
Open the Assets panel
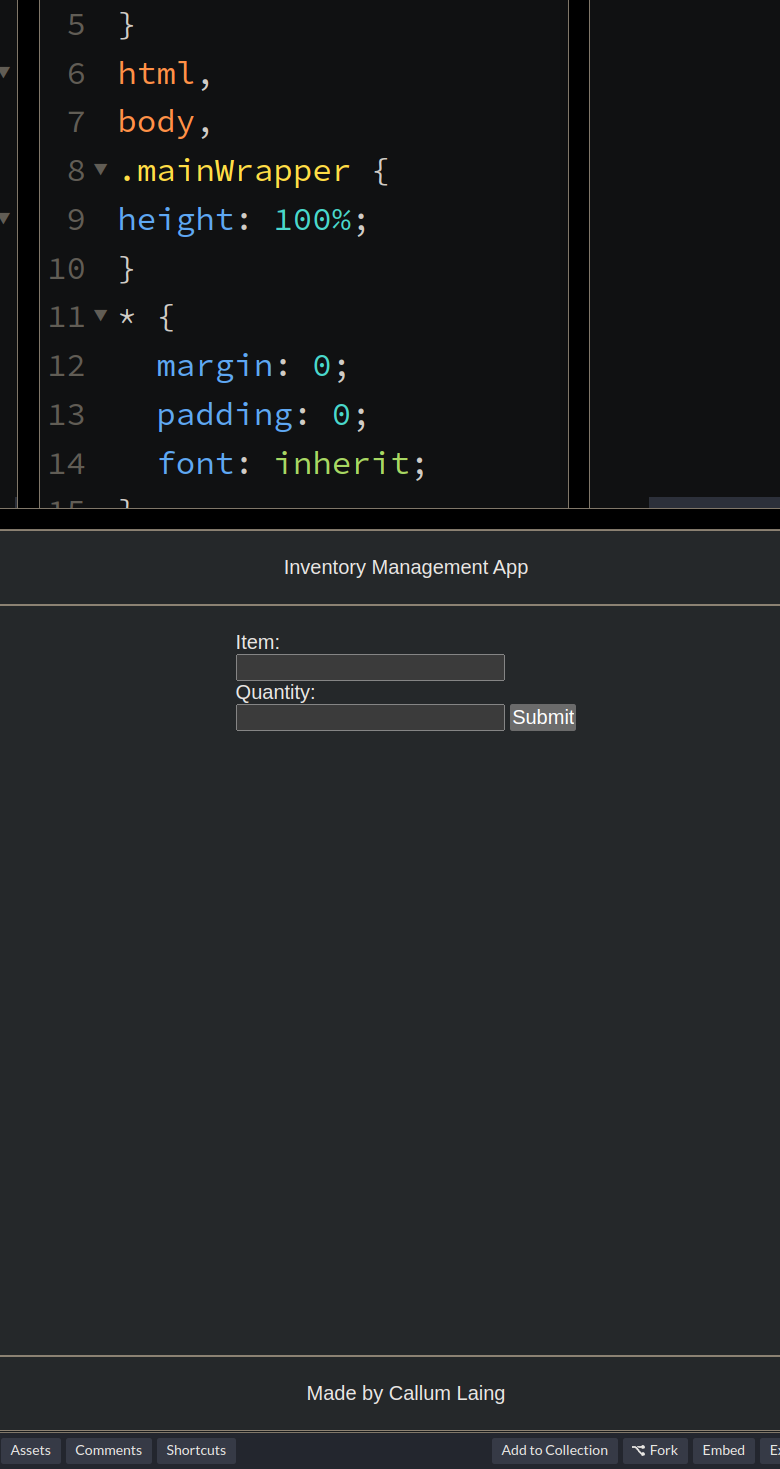click(x=31, y=1450)
